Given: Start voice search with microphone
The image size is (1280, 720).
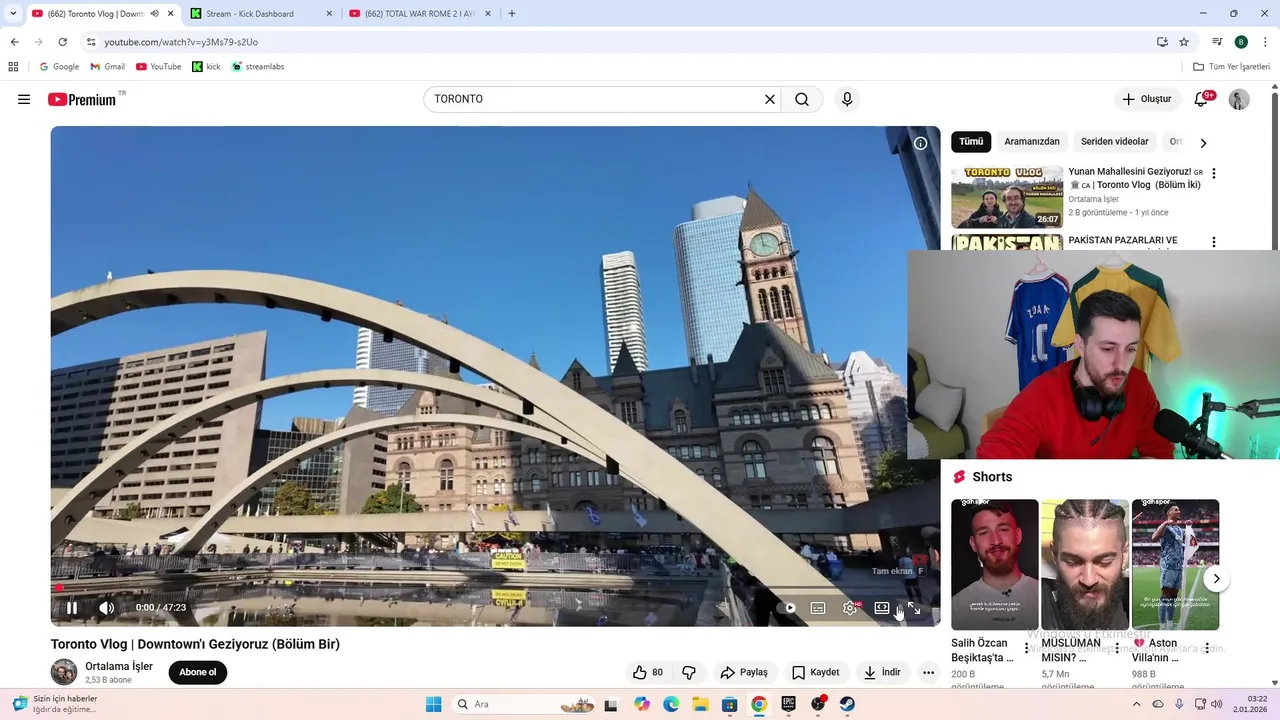Looking at the screenshot, I should [x=847, y=99].
